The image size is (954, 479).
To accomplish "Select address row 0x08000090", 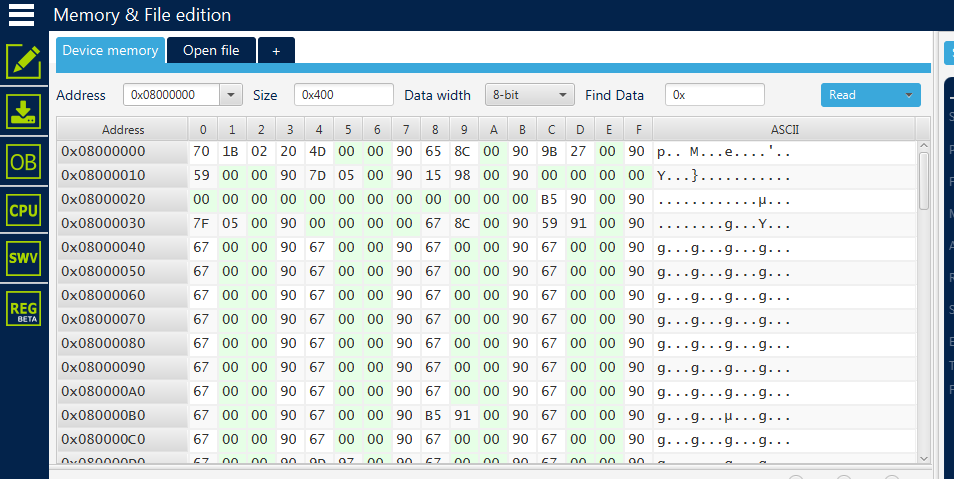I will 123,368.
